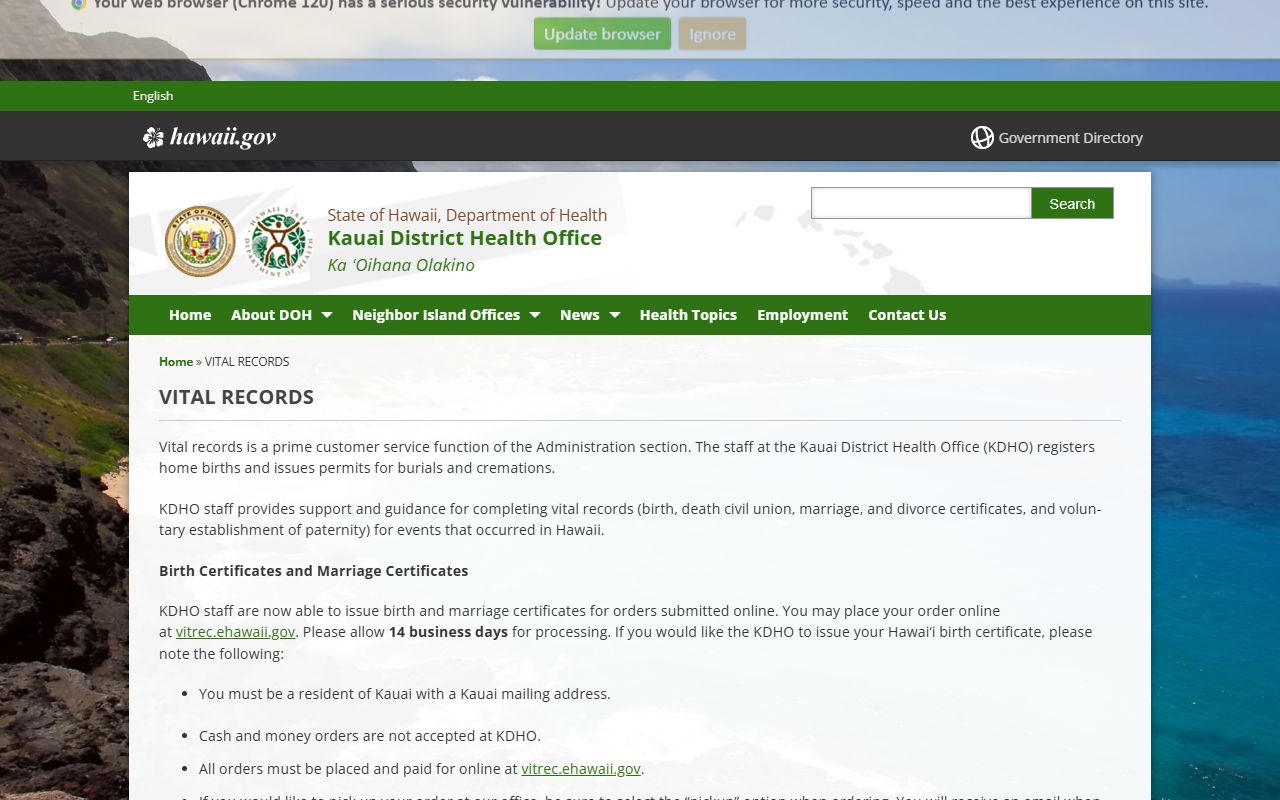The height and width of the screenshot is (800, 1280).
Task: Click bullet about cash and money orders
Action: point(370,736)
